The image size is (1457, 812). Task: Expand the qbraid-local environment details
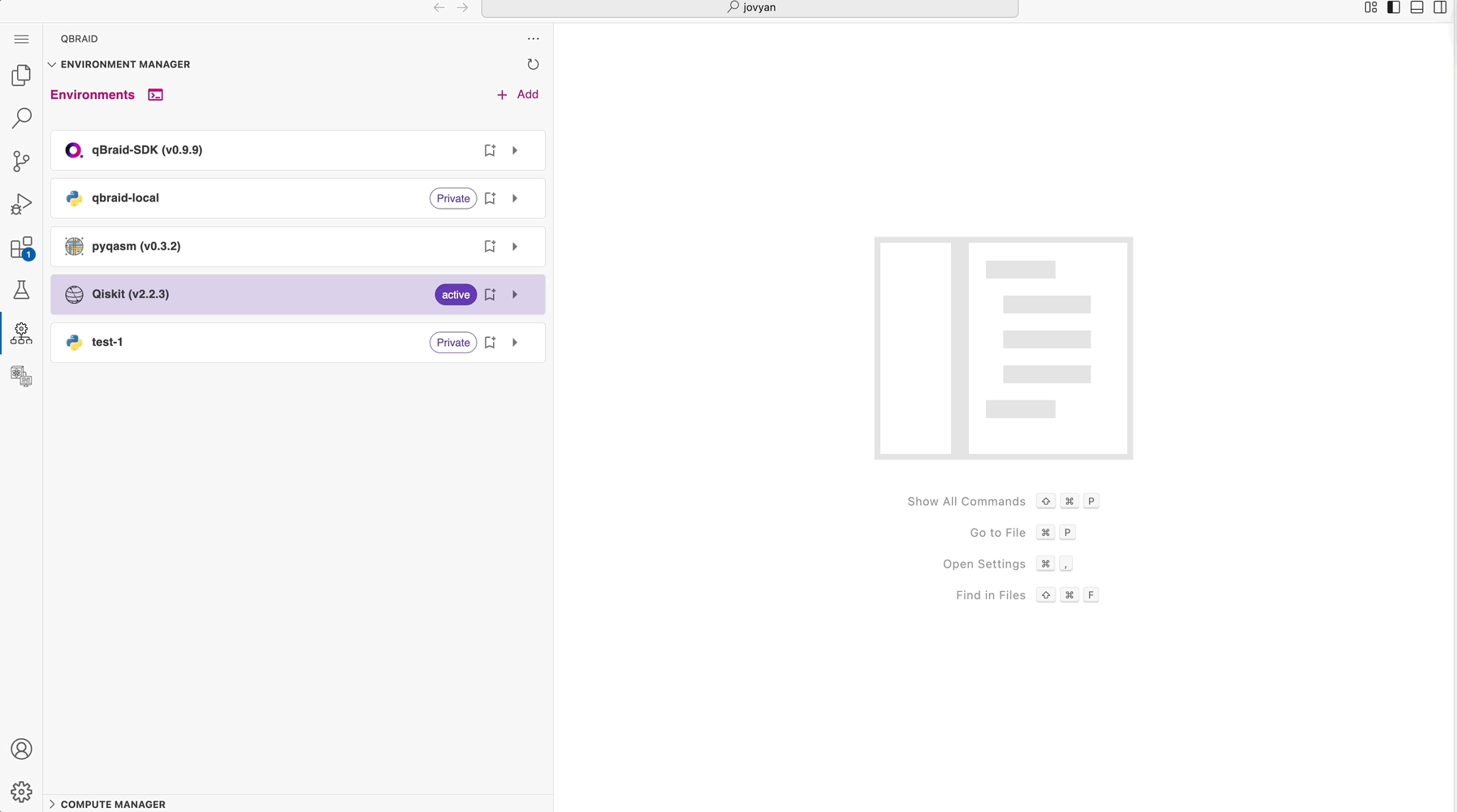click(x=515, y=198)
